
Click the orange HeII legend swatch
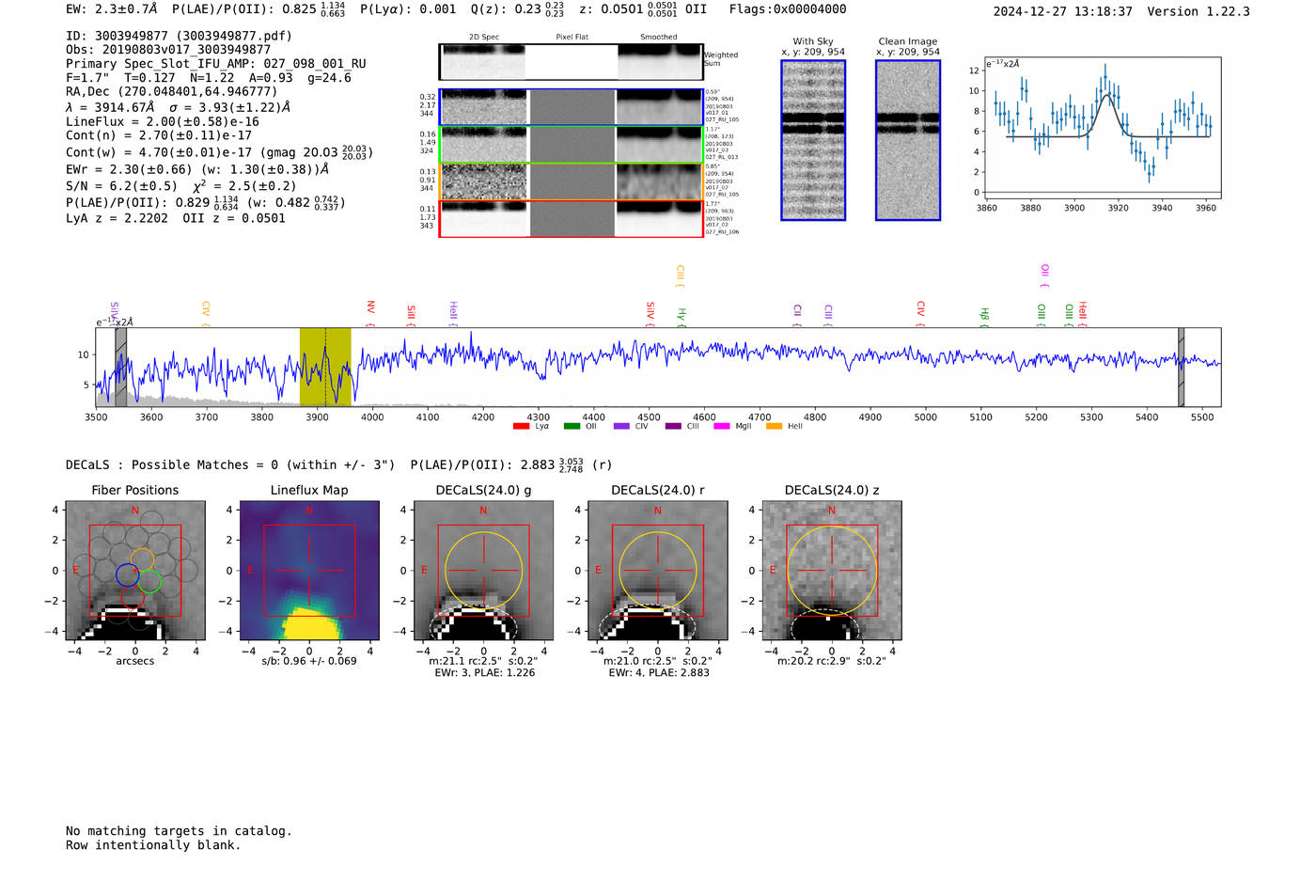(774, 427)
